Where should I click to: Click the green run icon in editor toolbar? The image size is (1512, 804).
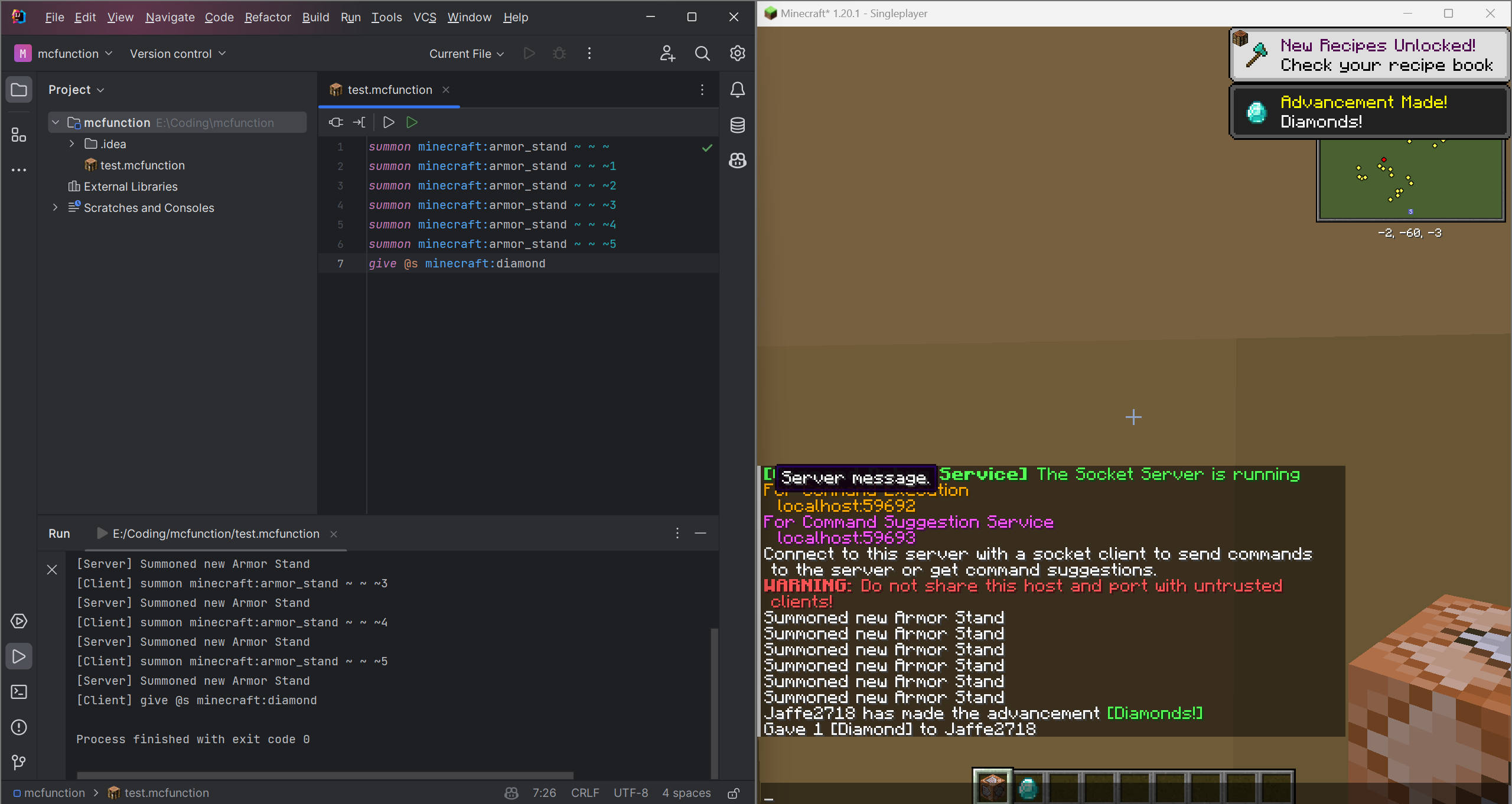pos(412,122)
